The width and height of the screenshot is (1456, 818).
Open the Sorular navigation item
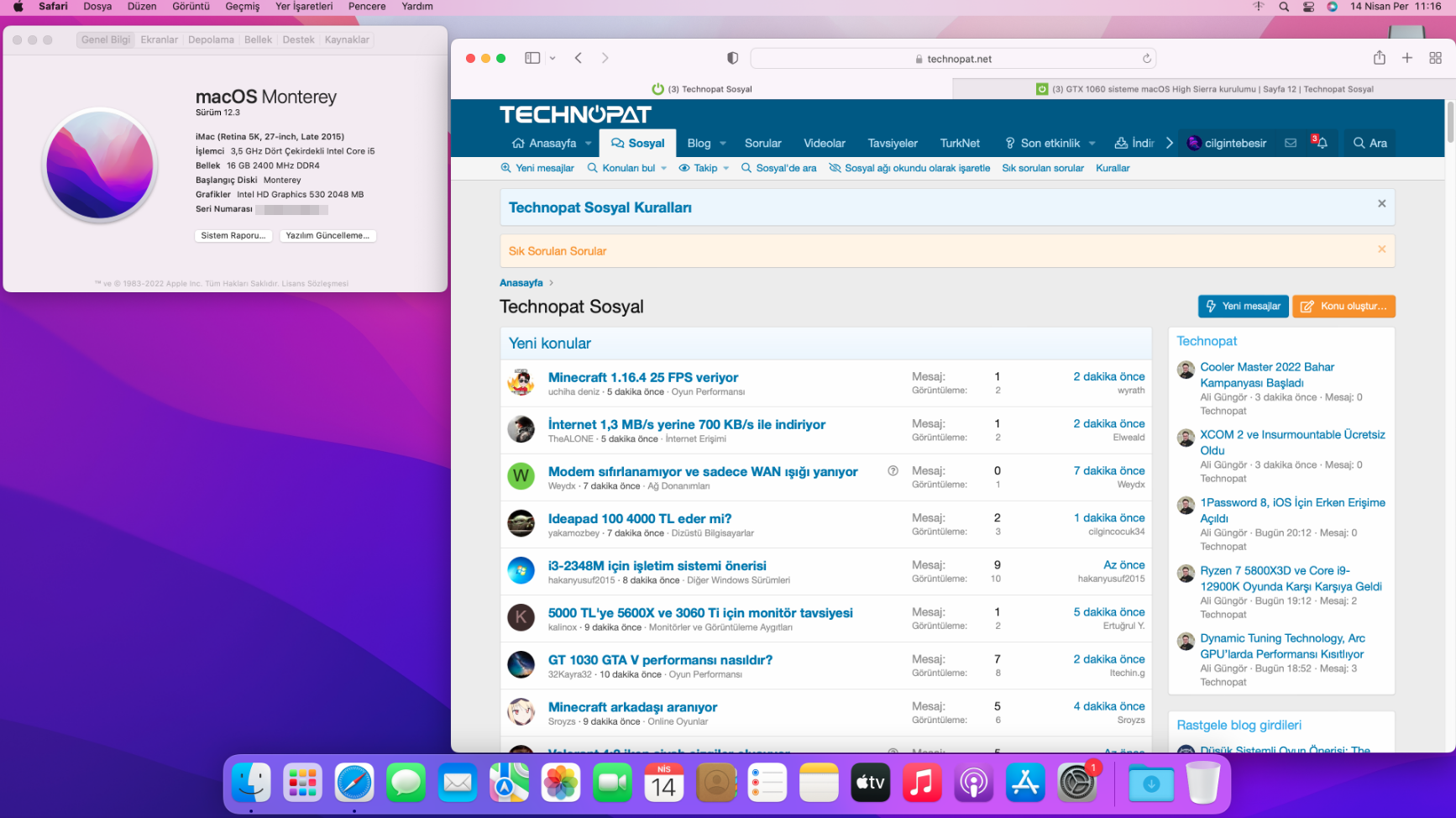(762, 143)
